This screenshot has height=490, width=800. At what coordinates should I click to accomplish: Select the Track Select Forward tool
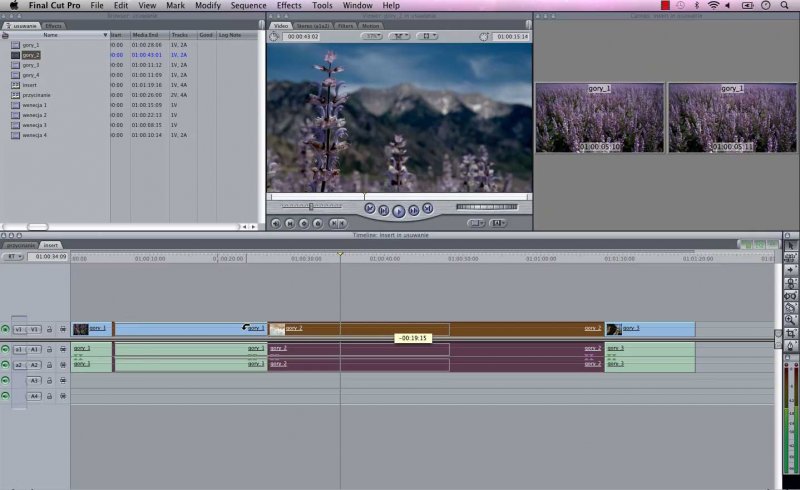(790, 270)
